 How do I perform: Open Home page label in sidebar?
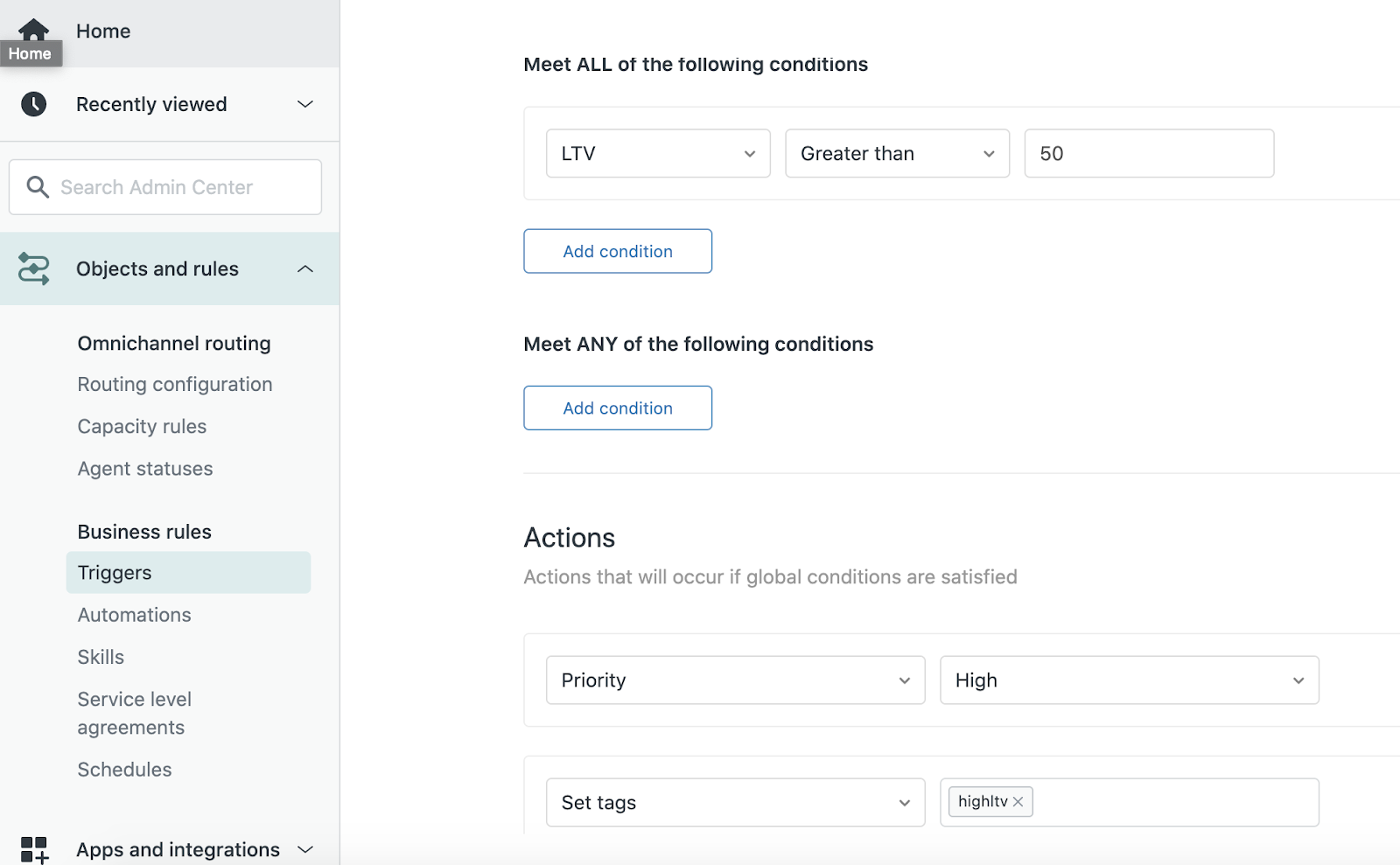tap(103, 31)
